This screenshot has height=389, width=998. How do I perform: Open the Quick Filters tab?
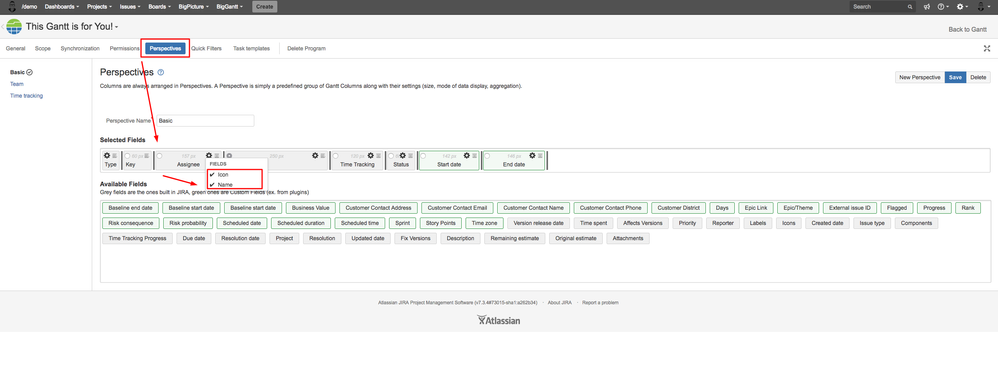click(x=206, y=48)
